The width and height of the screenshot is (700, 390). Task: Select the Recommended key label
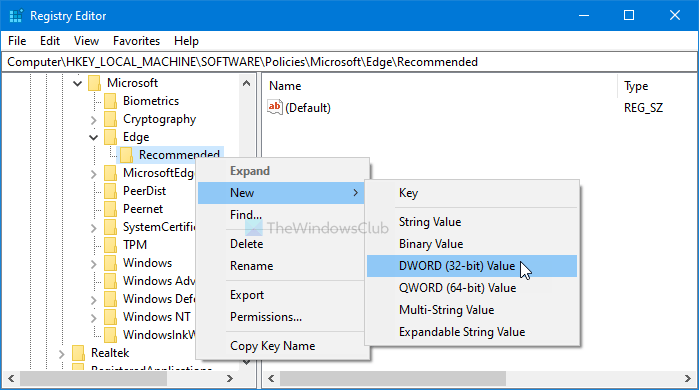click(x=179, y=155)
